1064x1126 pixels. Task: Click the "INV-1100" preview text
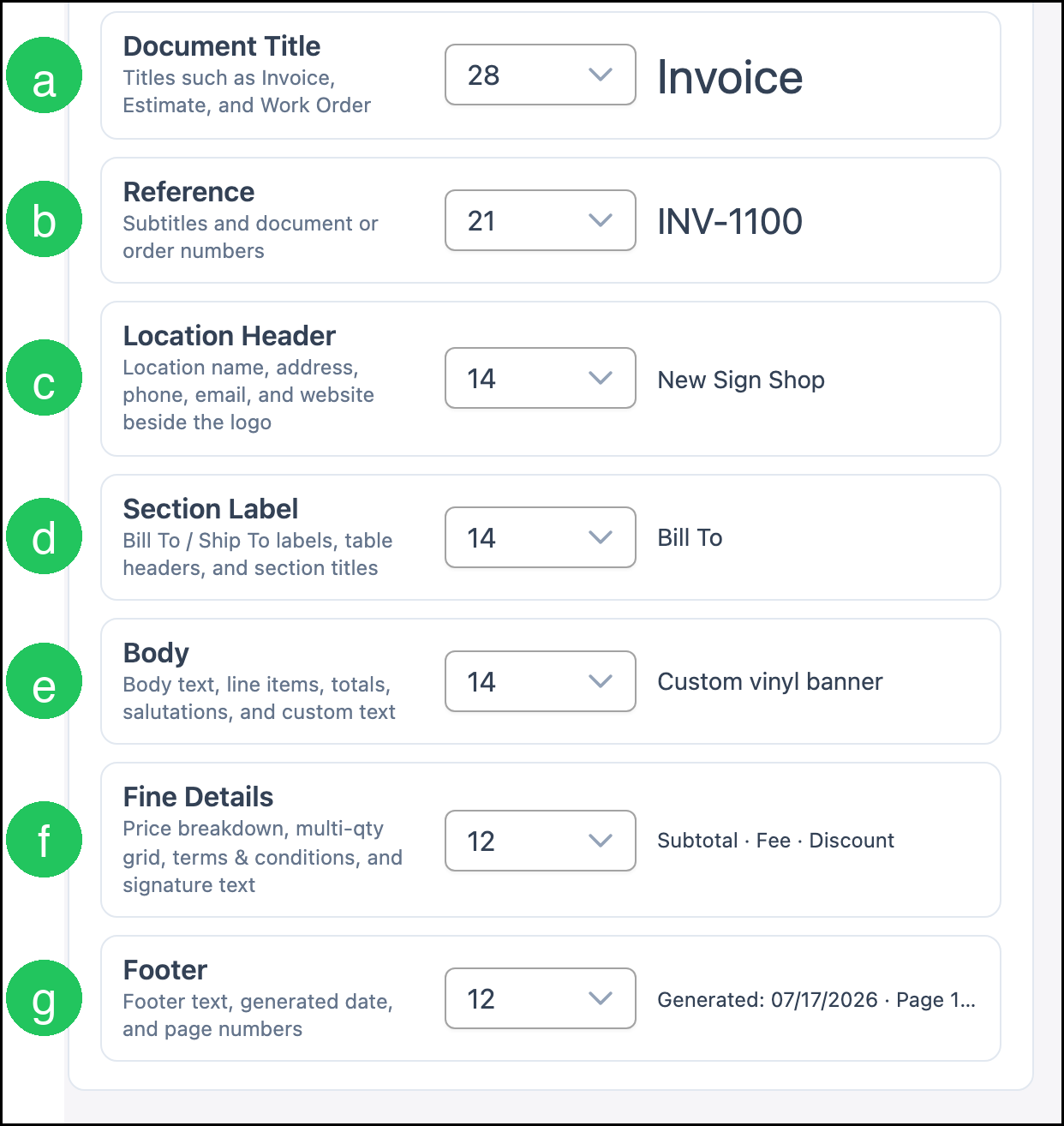coord(730,221)
